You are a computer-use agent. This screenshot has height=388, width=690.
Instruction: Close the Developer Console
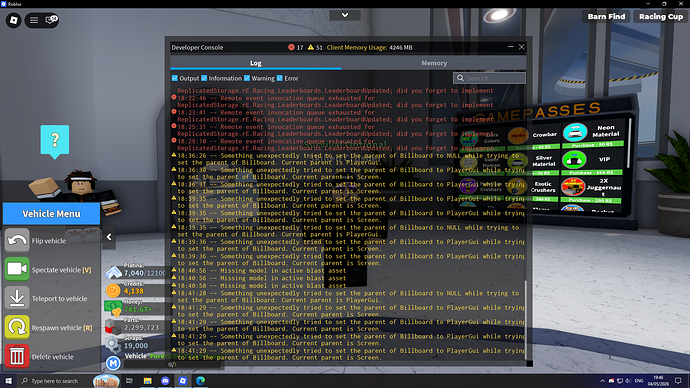tap(521, 47)
